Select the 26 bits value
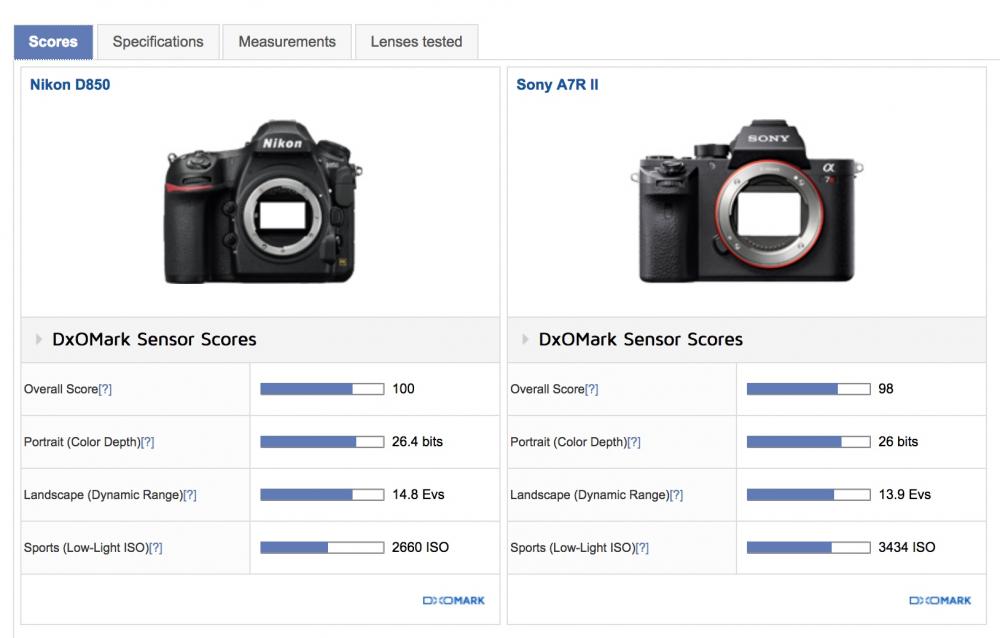The image size is (1000, 638). (898, 441)
